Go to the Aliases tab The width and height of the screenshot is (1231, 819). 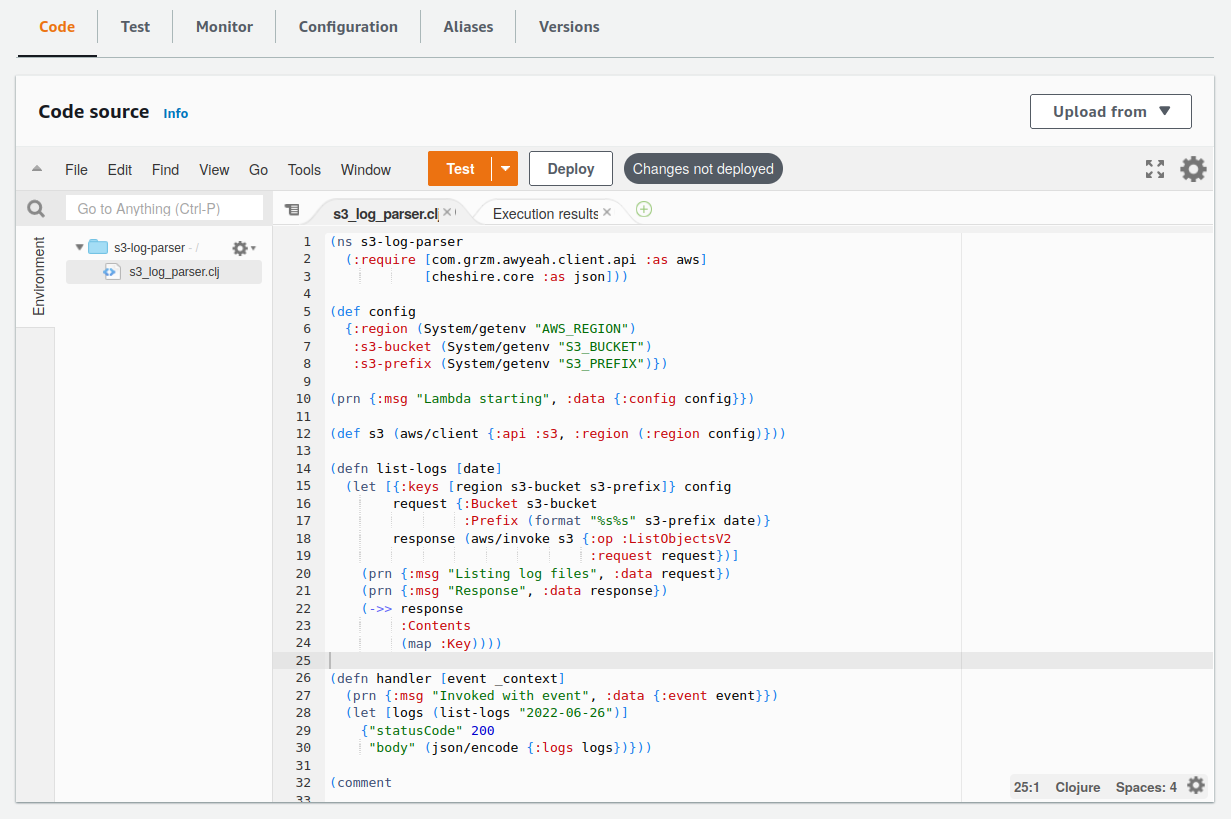[468, 27]
